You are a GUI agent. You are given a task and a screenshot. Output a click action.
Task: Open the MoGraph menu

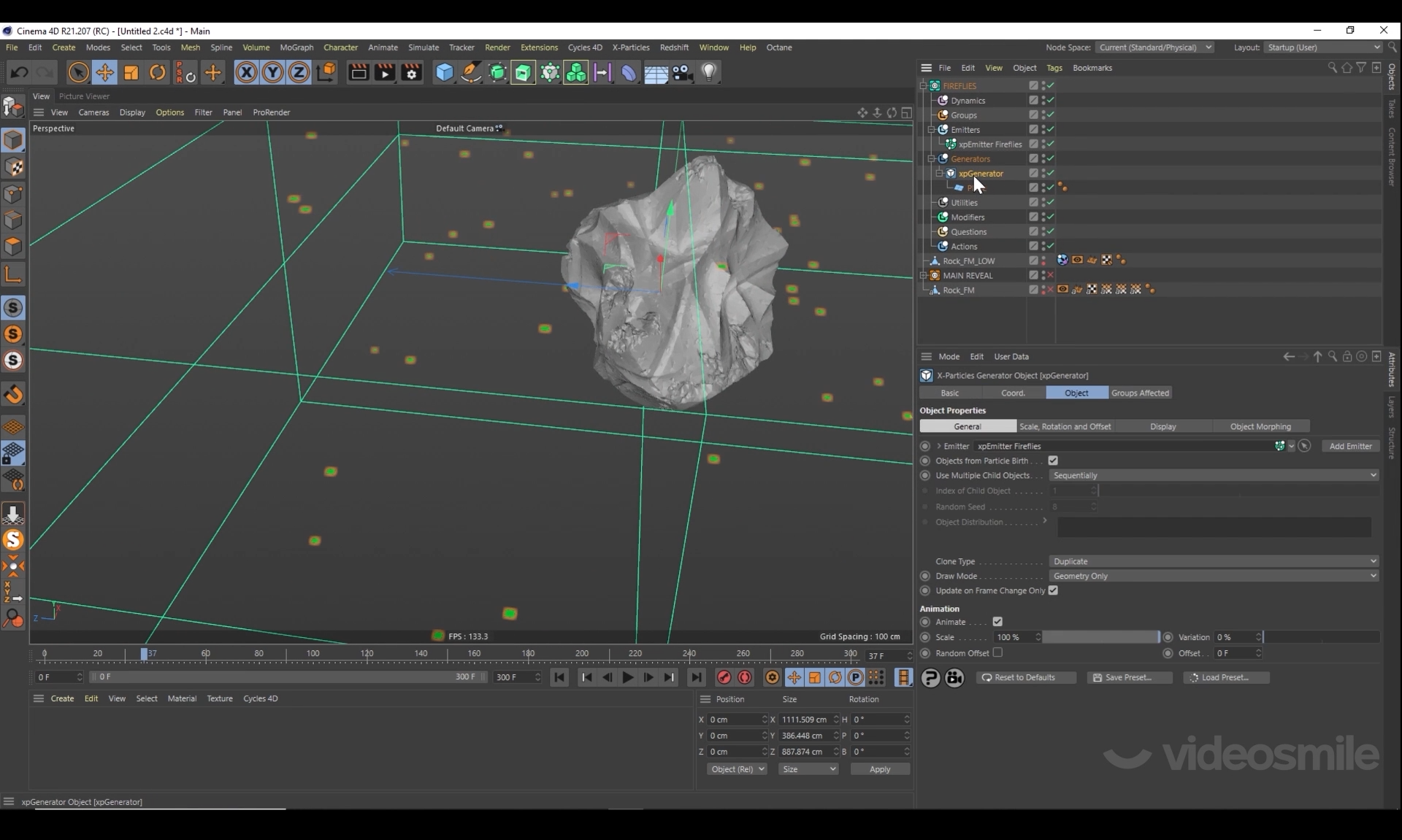[x=296, y=47]
